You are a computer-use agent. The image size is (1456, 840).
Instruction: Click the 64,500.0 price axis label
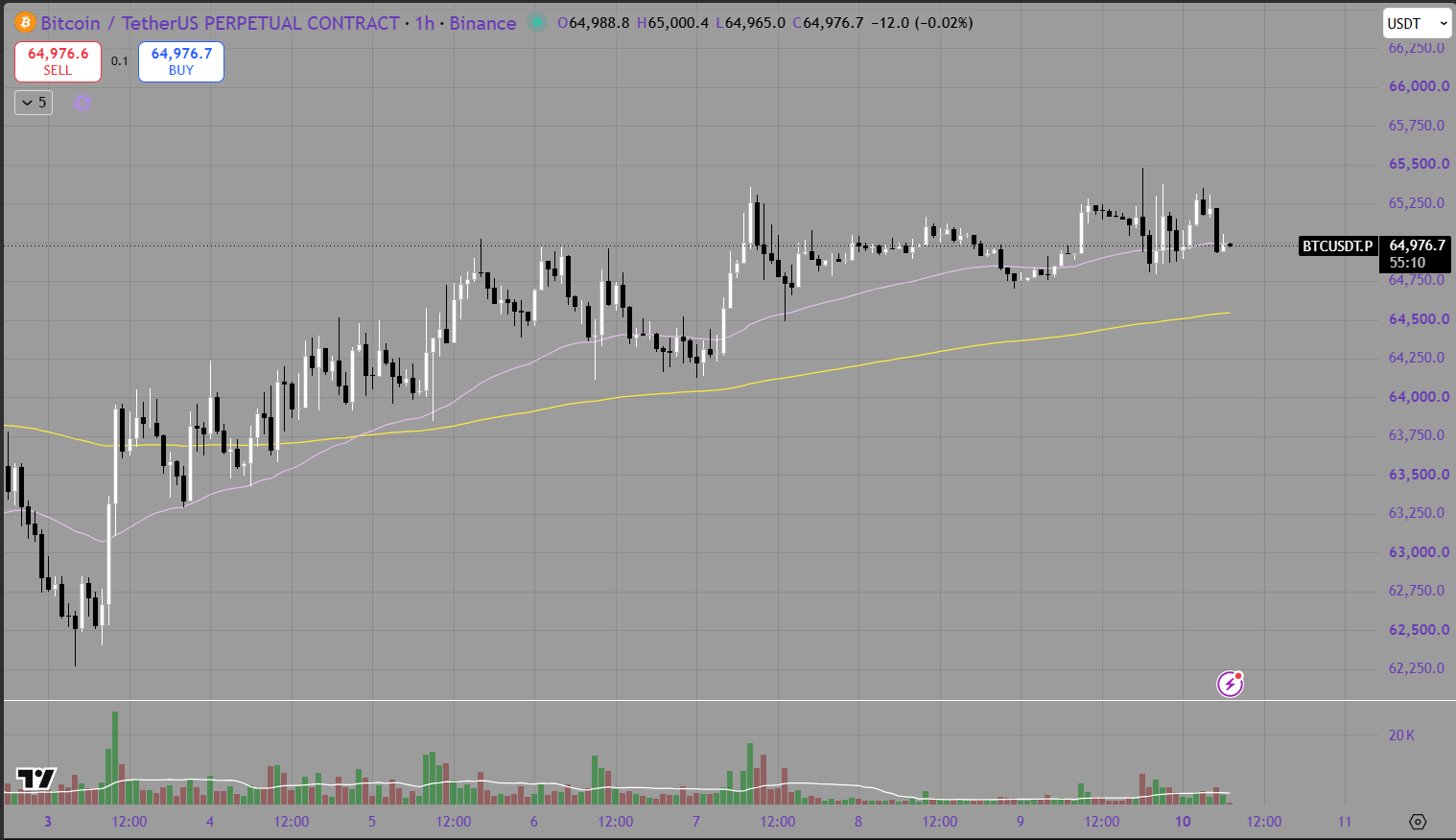[1419, 319]
